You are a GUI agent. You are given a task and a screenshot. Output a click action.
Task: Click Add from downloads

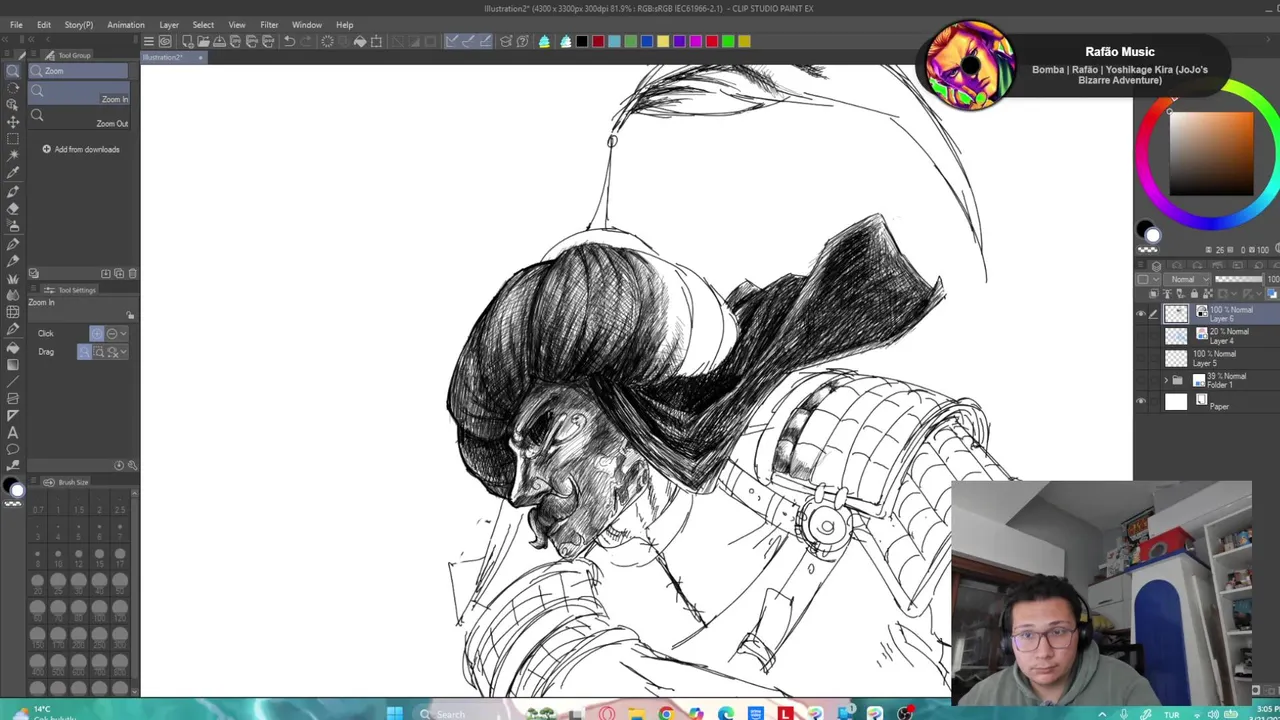[x=80, y=150]
